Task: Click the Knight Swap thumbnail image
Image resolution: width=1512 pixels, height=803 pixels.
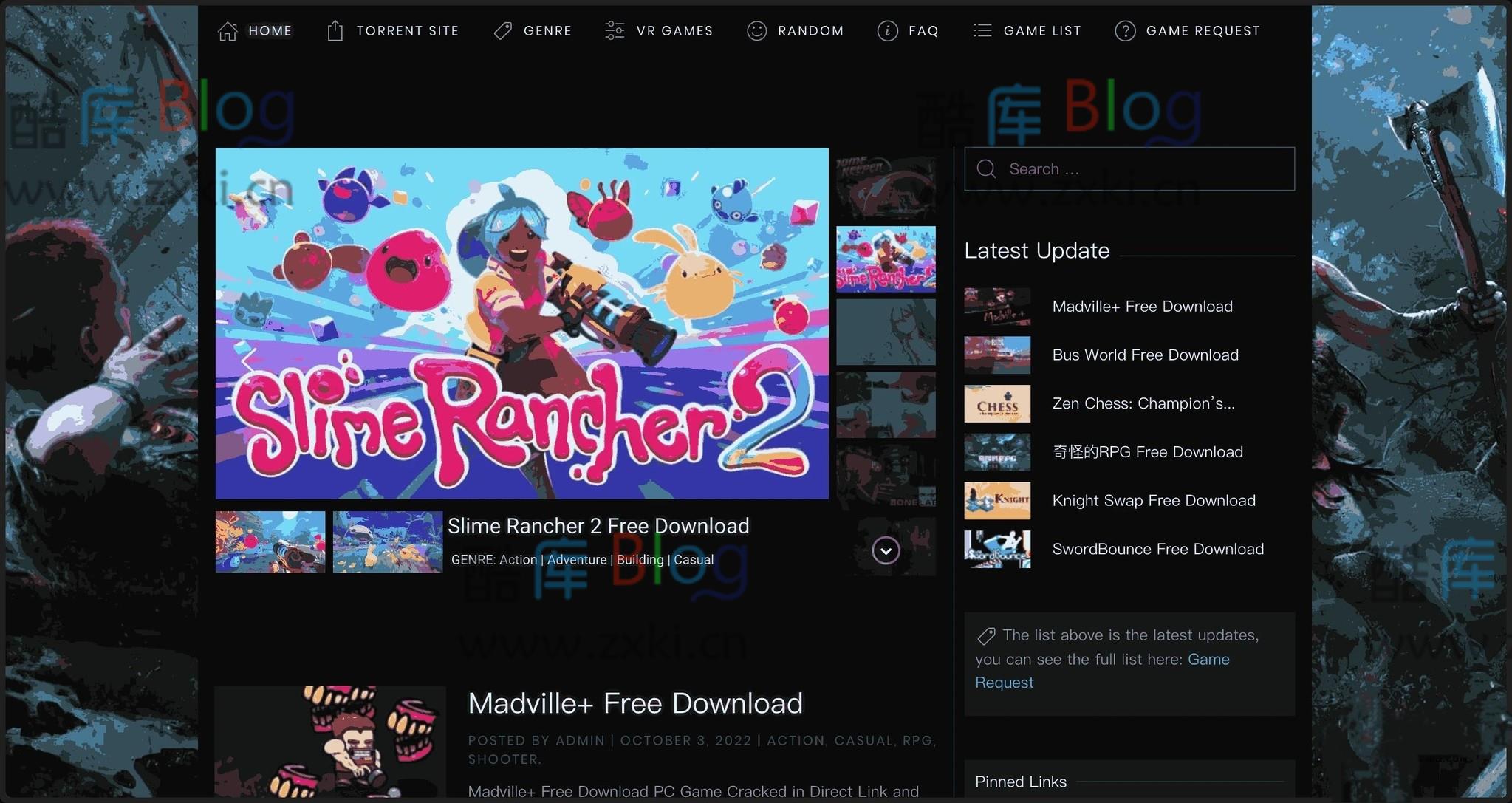Action: (997, 501)
